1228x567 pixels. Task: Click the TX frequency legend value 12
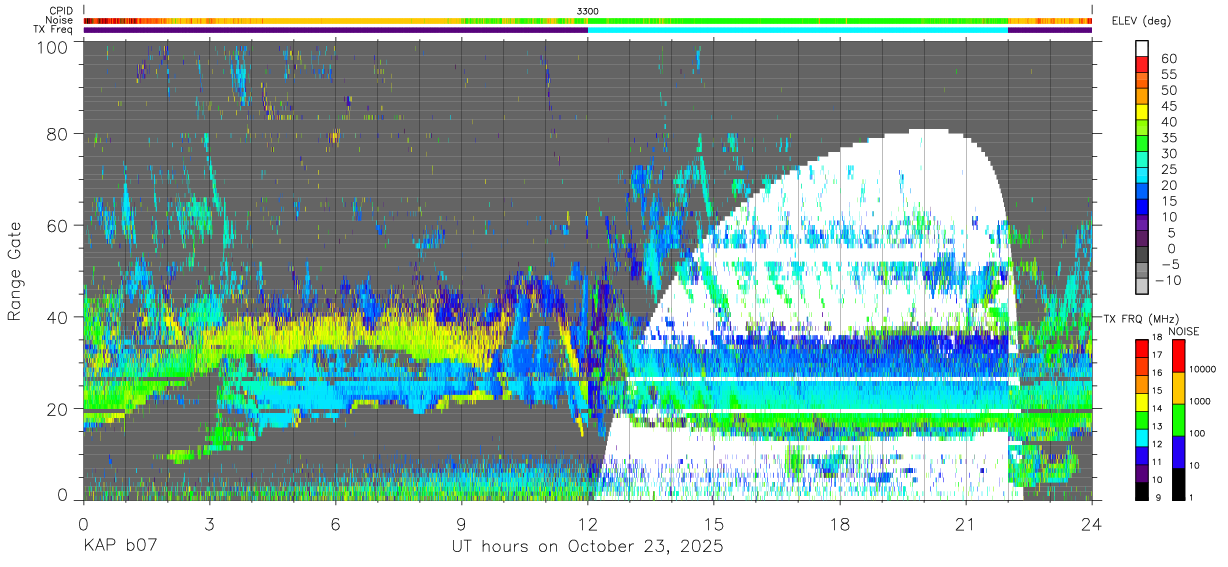1158,444
